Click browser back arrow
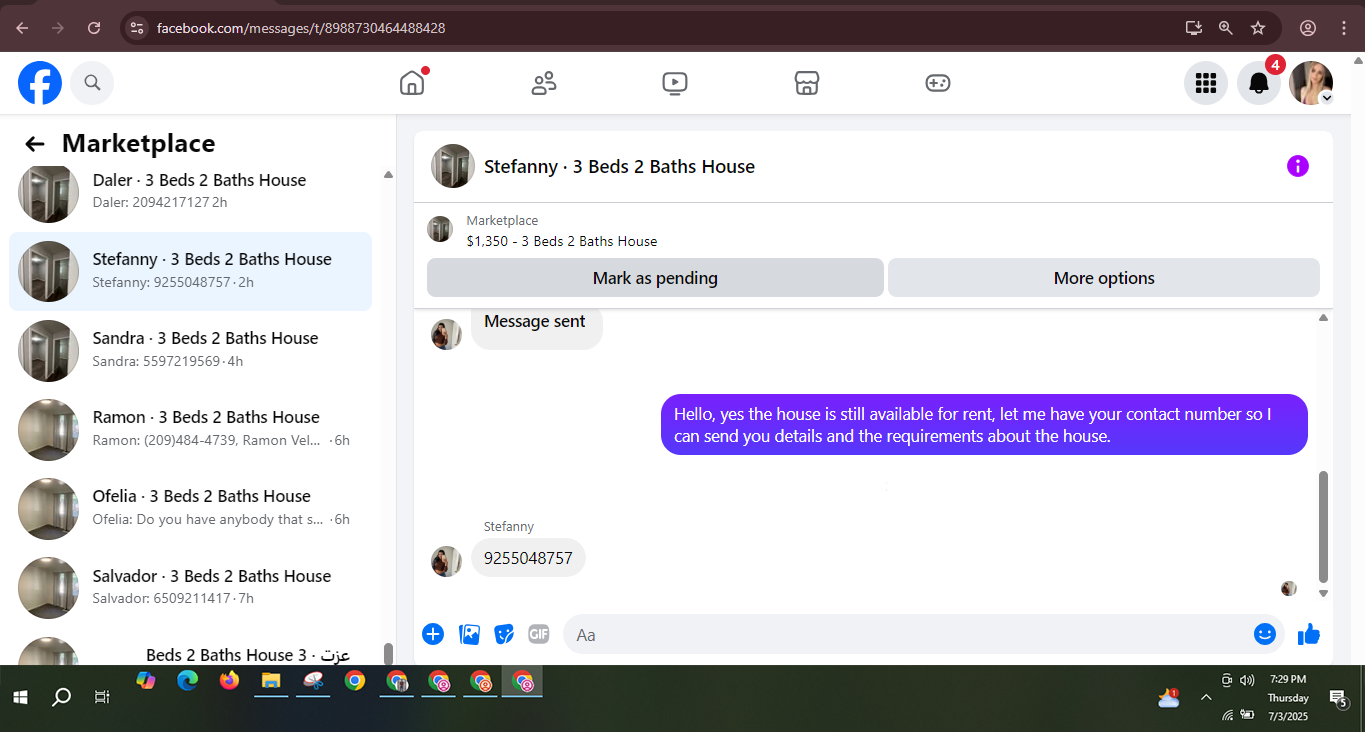 point(22,28)
